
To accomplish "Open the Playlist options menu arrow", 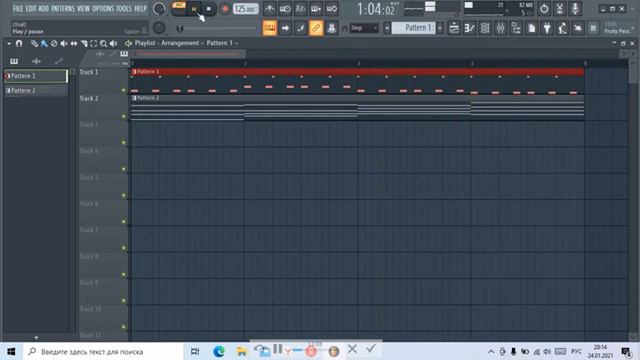I will 9,43.
